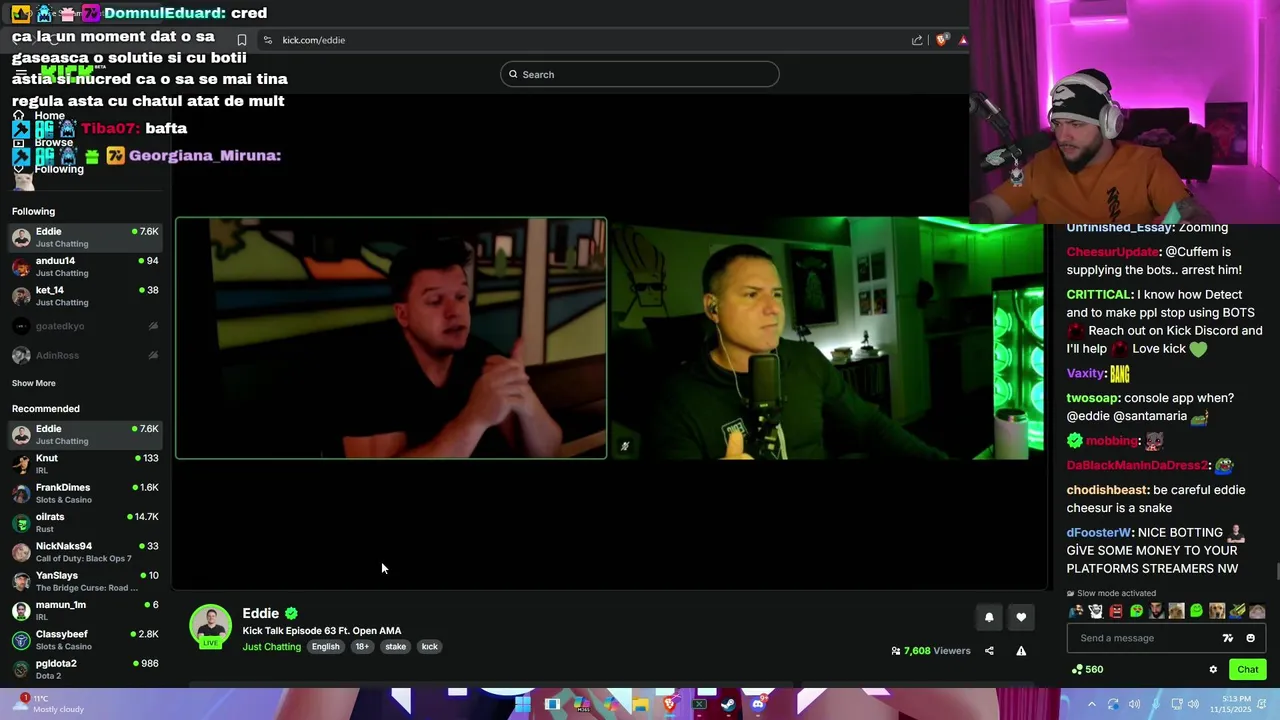Viewport: 1280px width, 720px height.
Task: Select the green blob smiley quick emote
Action: tap(1197, 611)
